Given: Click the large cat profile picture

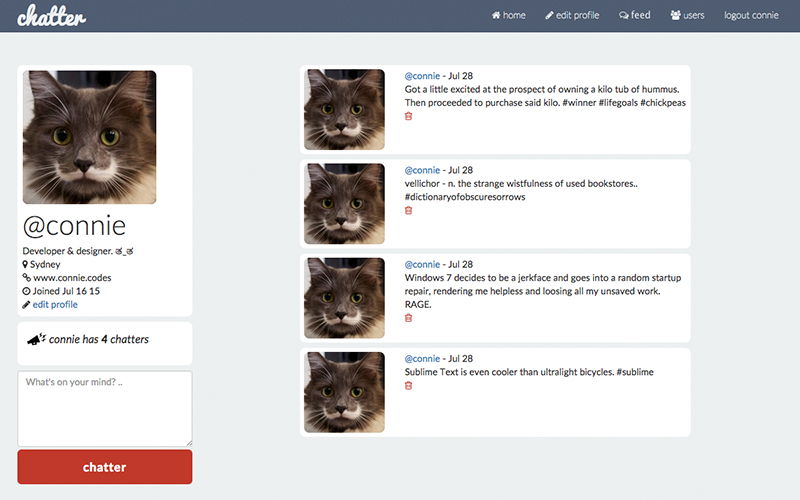Looking at the screenshot, I should [89, 137].
